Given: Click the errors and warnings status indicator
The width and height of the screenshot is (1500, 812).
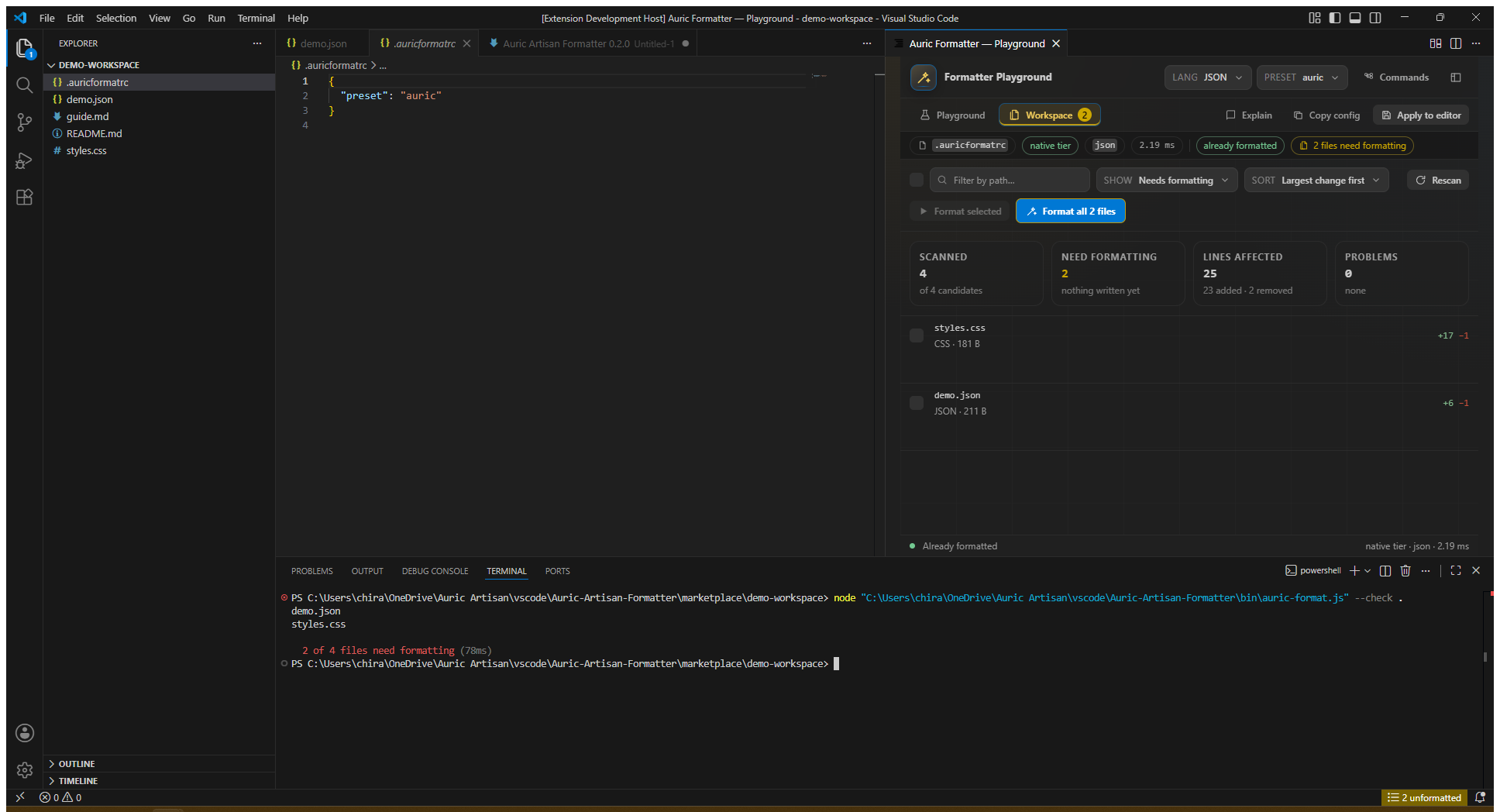Looking at the screenshot, I should [x=61, y=797].
